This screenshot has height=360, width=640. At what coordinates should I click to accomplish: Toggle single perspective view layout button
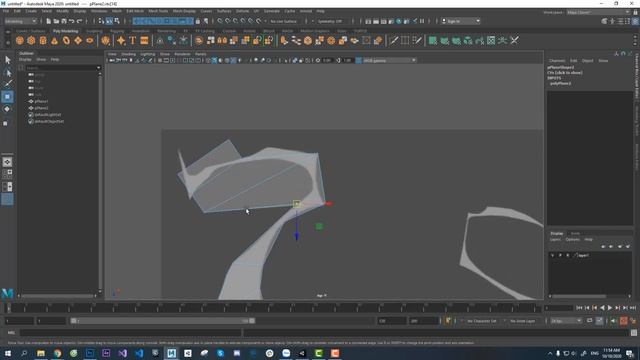tap(7, 162)
